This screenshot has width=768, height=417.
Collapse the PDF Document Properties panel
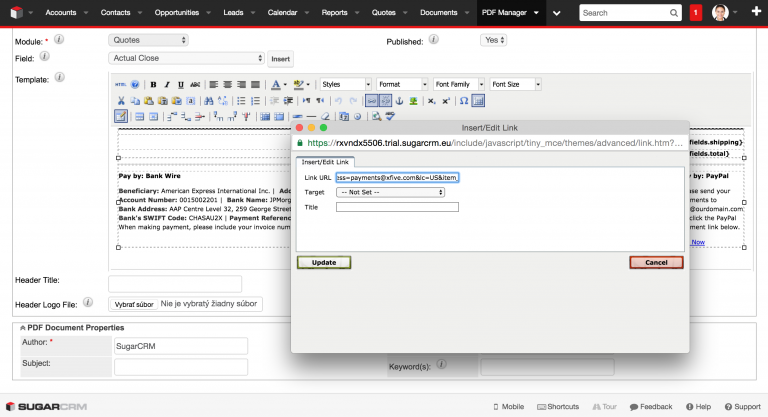coord(22,328)
